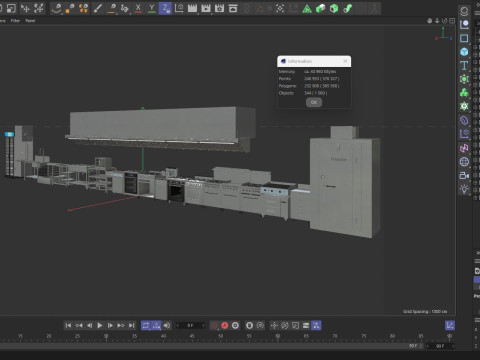Click the MoGraph cloner green spheres icon
This screenshot has height=360, width=480.
[x=464, y=93]
